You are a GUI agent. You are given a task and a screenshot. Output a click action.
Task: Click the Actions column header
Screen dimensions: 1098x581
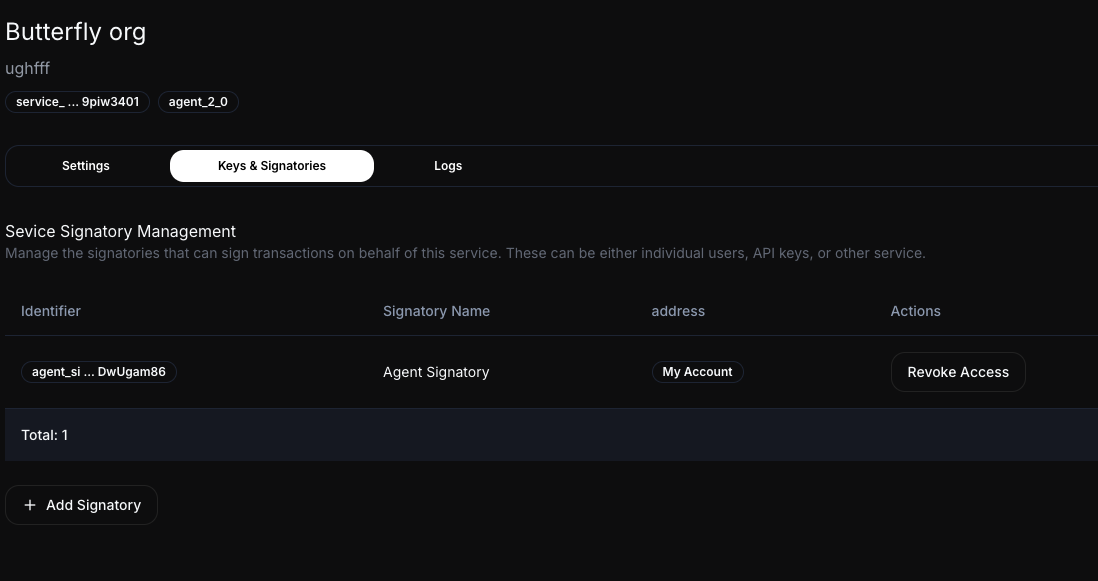tap(915, 311)
